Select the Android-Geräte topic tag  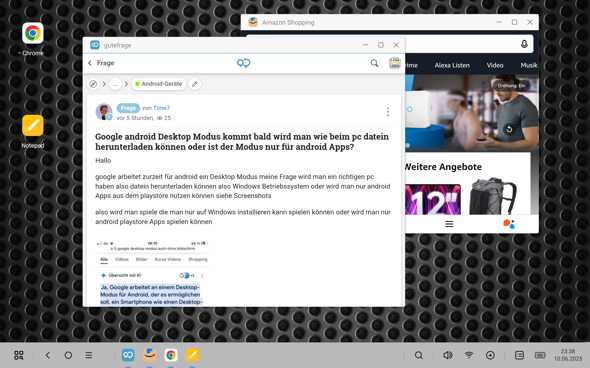(x=158, y=84)
